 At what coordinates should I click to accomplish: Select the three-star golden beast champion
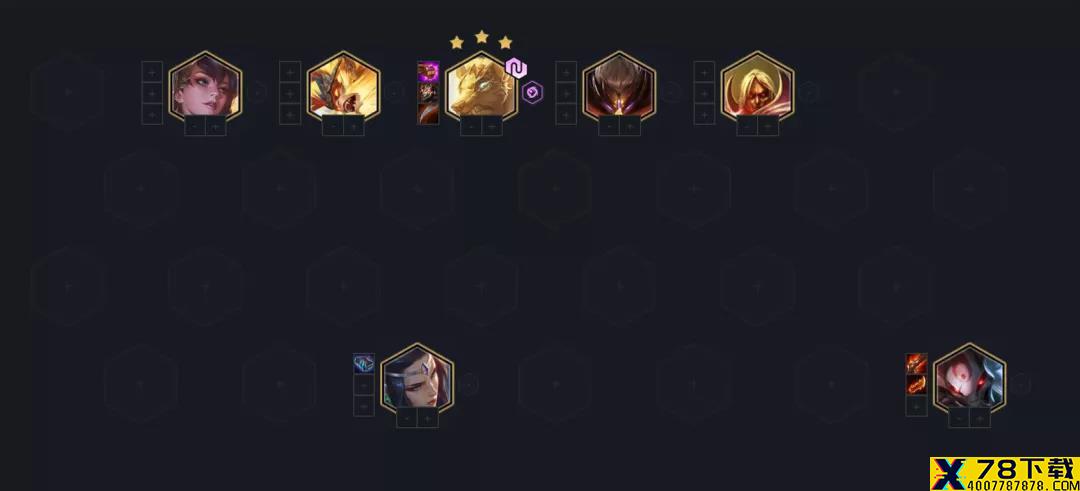(481, 86)
